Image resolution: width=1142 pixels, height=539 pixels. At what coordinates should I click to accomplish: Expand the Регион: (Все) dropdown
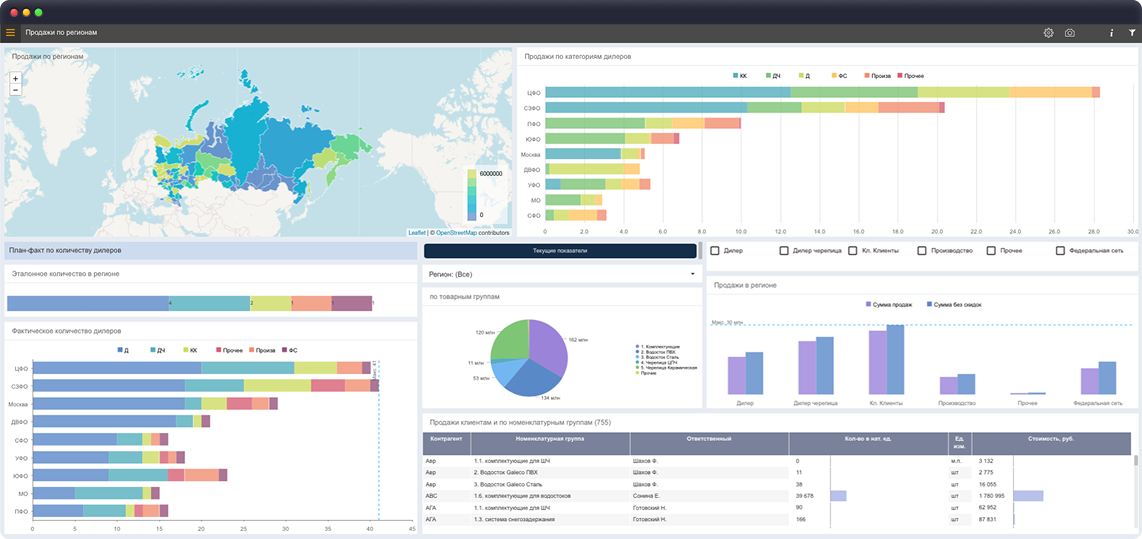pyautogui.click(x=561, y=274)
